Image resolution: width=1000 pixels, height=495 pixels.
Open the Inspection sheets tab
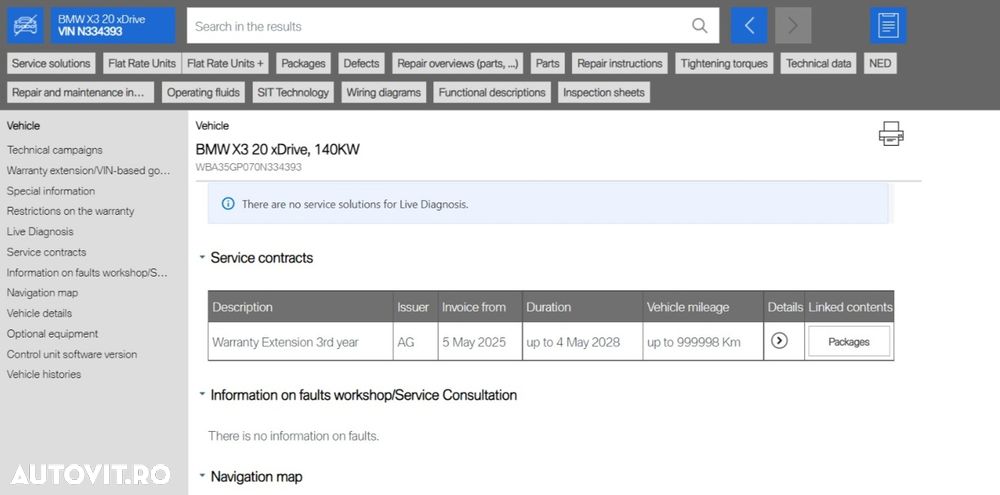click(603, 92)
